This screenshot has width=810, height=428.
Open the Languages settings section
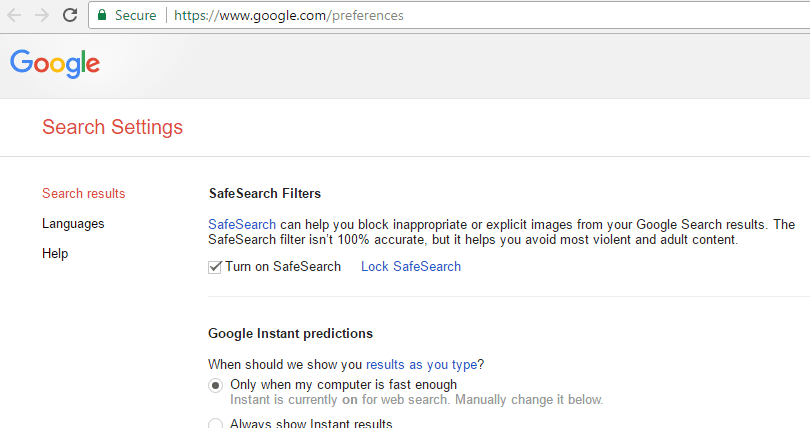coord(73,224)
